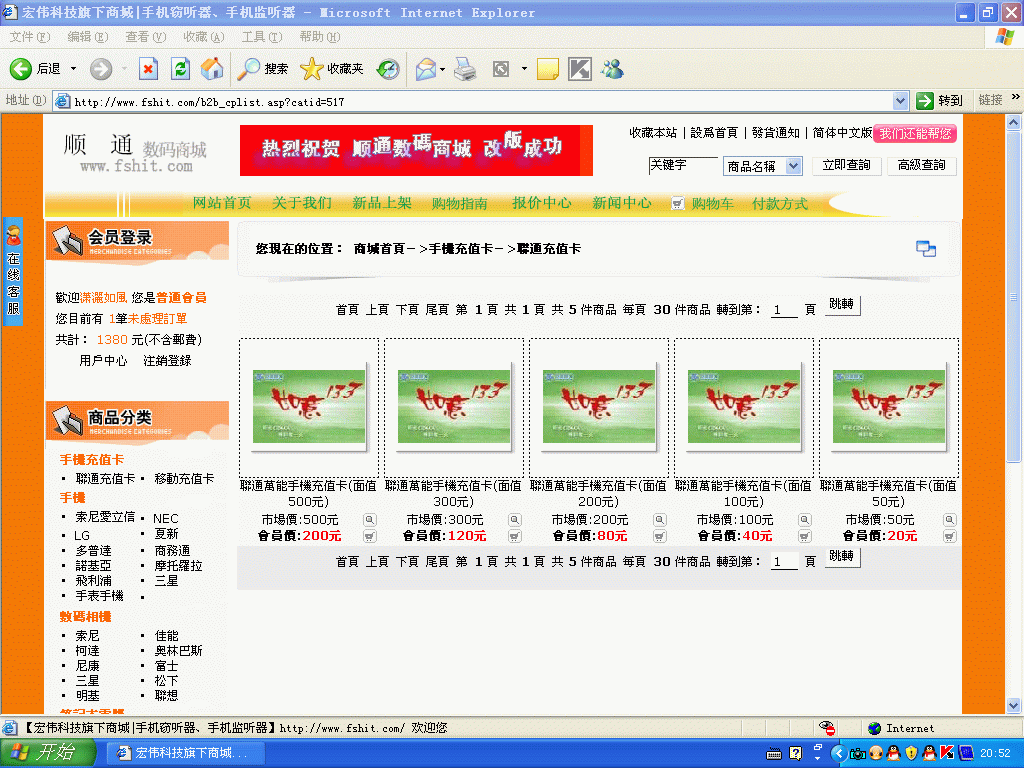Click the online customer service side tab
Viewport: 1024px width, 768px height.
pos(13,270)
